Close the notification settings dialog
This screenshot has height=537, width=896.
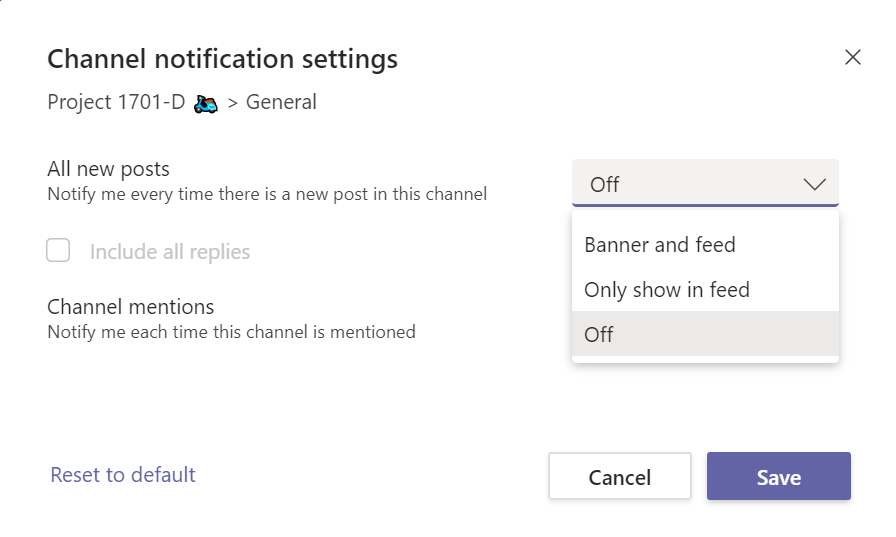(x=852, y=57)
